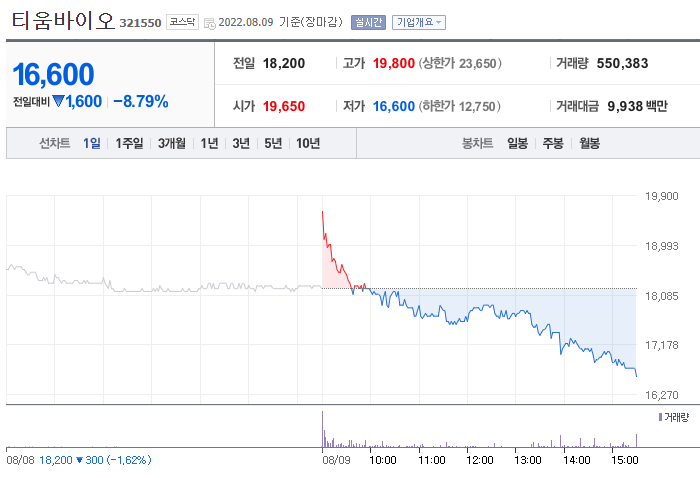Click the 08/08 date axis label
700x478 pixels.
(x=21, y=460)
